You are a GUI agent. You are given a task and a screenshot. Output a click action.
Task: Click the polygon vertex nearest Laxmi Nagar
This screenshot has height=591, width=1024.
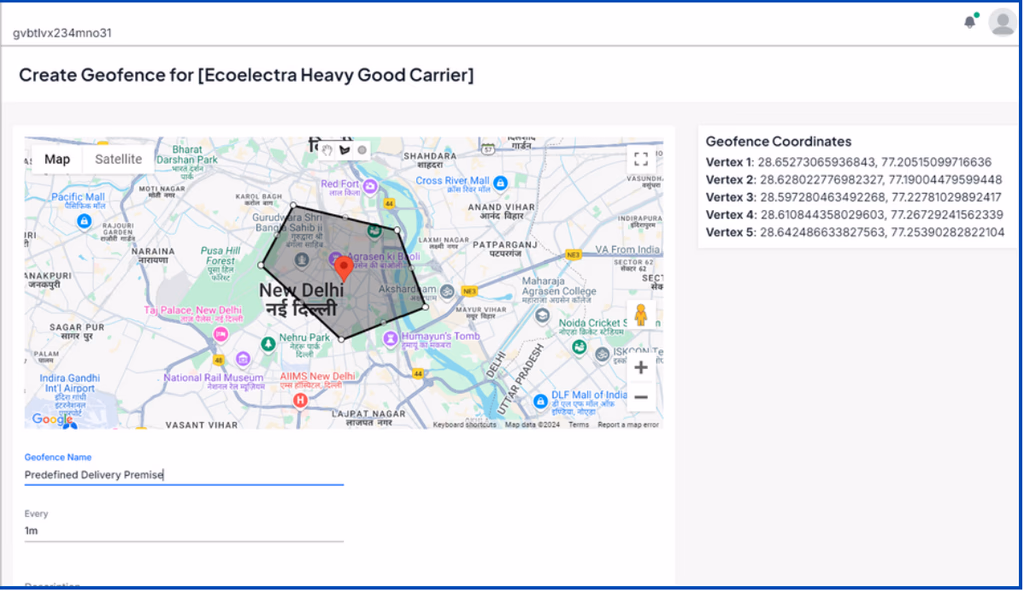[397, 230]
